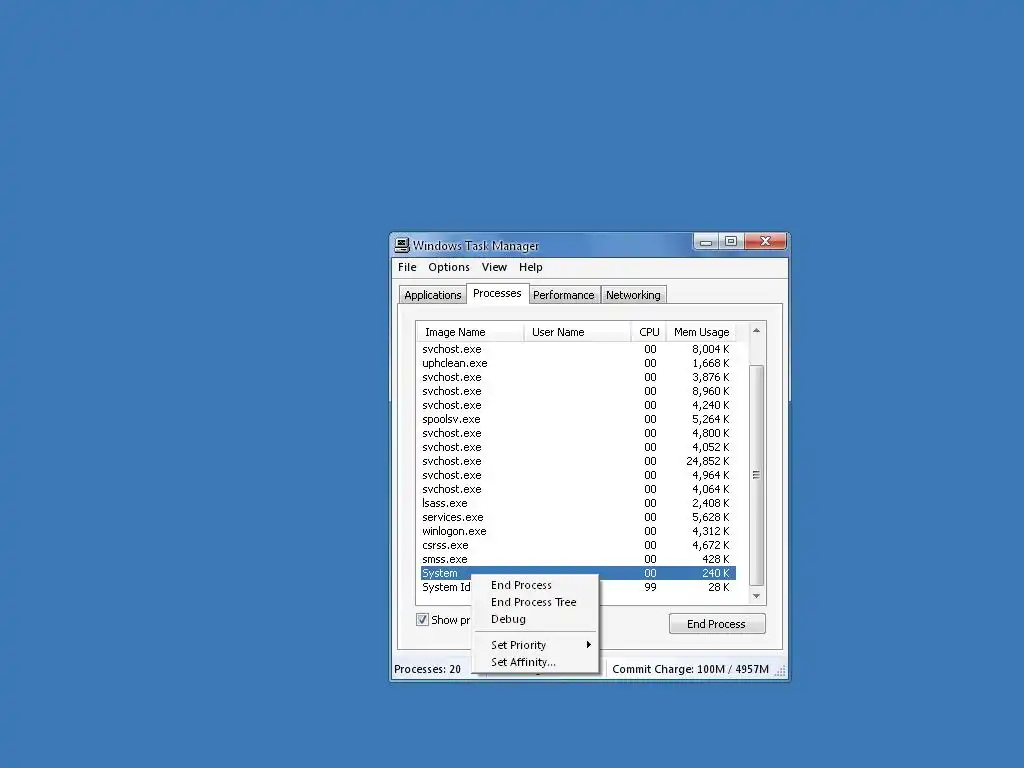Sort by the Image Name column header
This screenshot has height=768, width=1024.
coord(470,332)
